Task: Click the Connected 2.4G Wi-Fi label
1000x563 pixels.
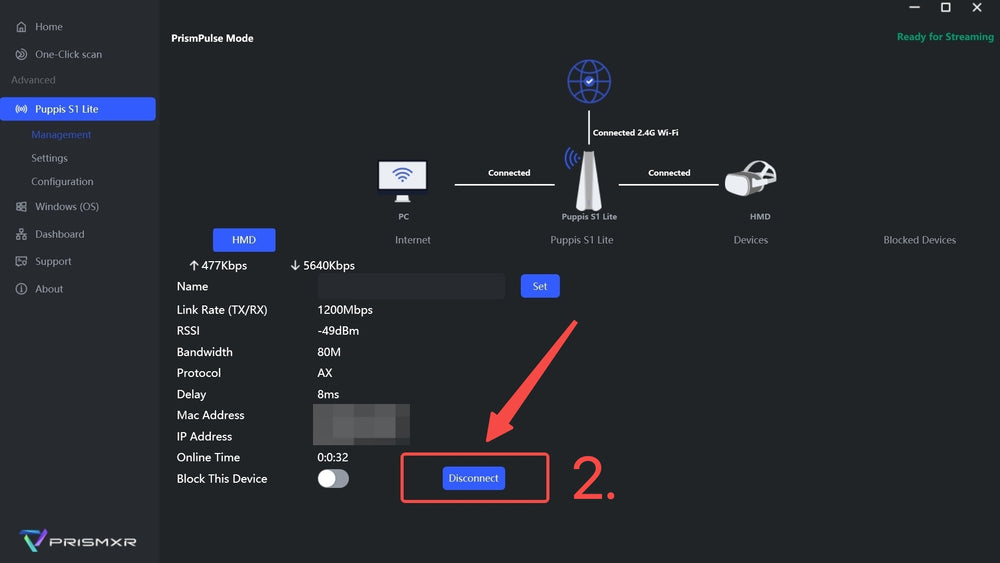Action: pos(635,133)
